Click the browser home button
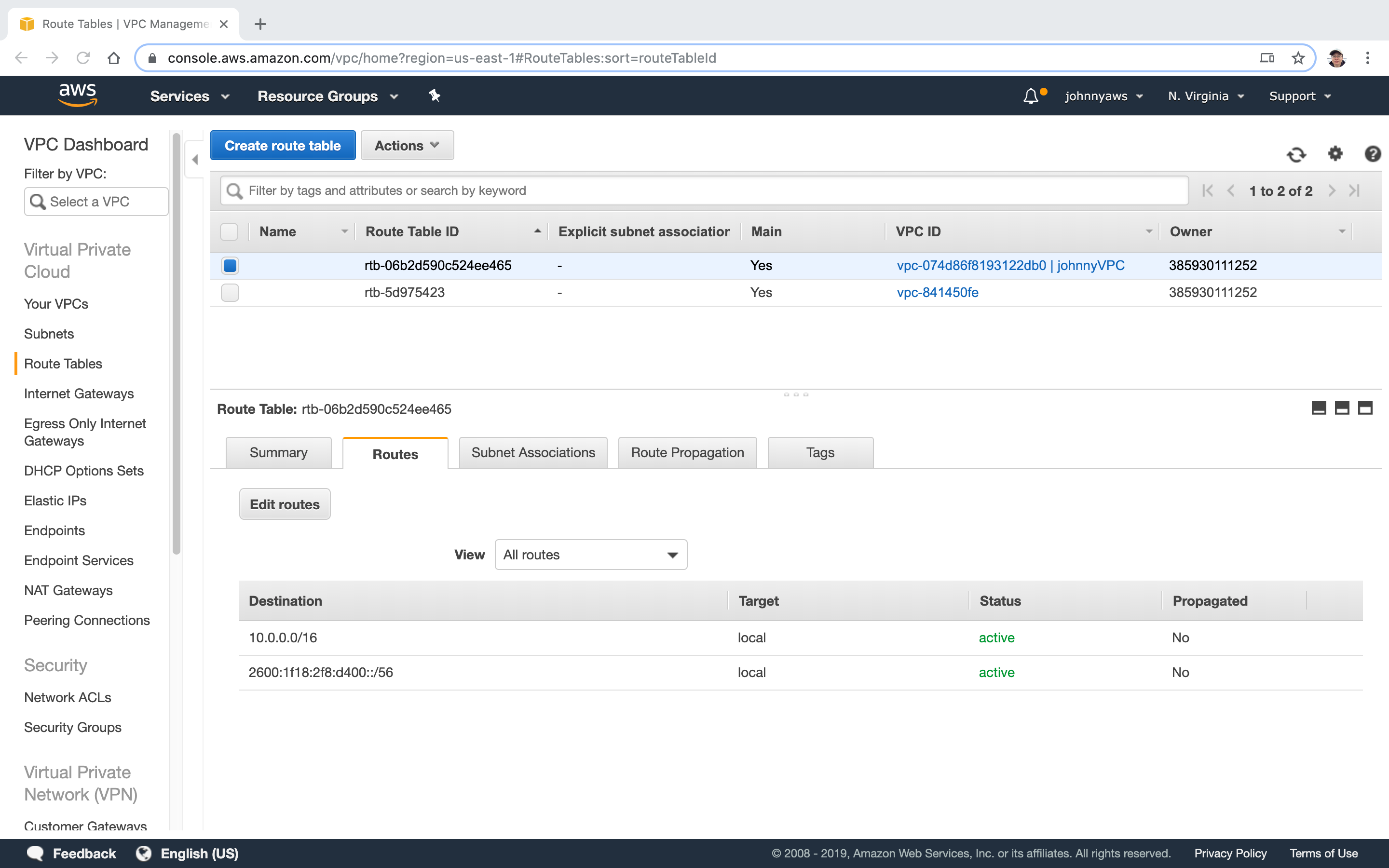The height and width of the screenshot is (868, 1389). 114,58
